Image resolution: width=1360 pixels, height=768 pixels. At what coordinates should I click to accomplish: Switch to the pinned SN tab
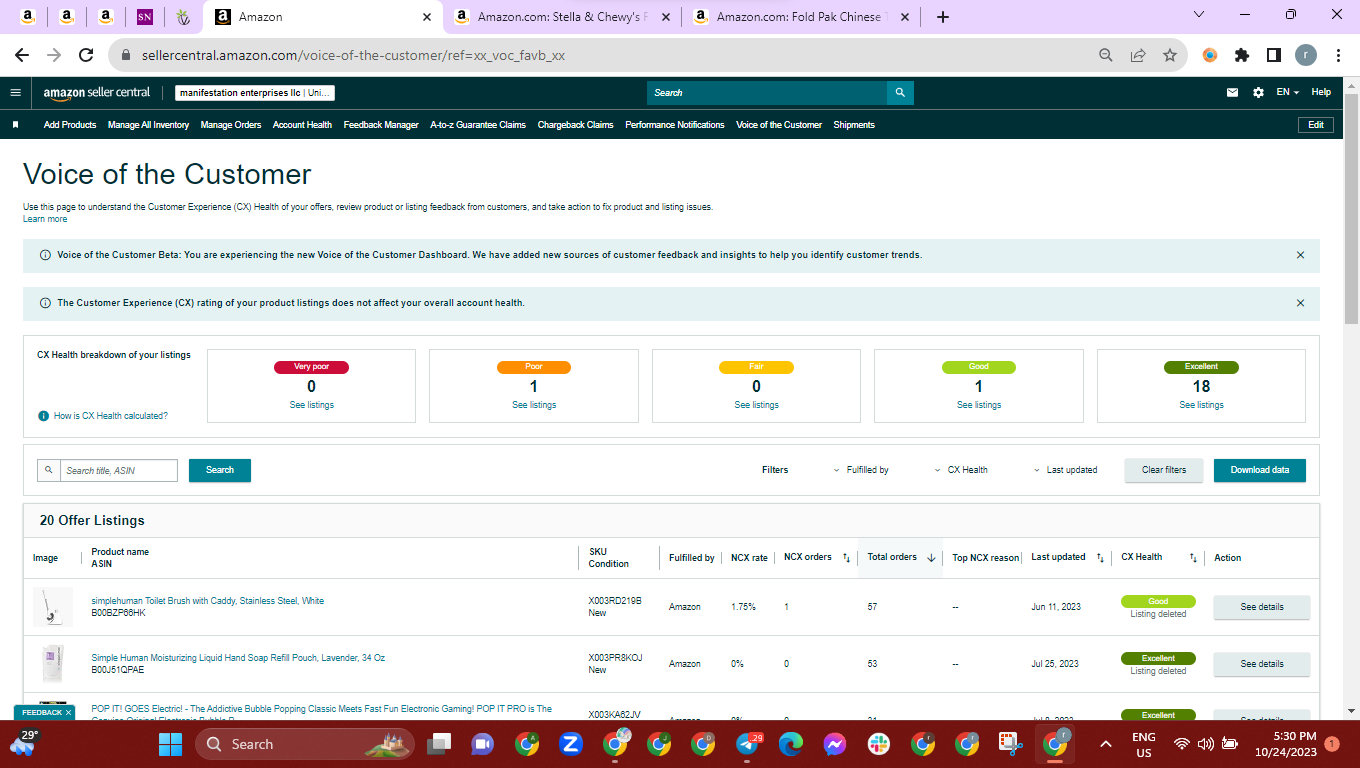pos(144,17)
